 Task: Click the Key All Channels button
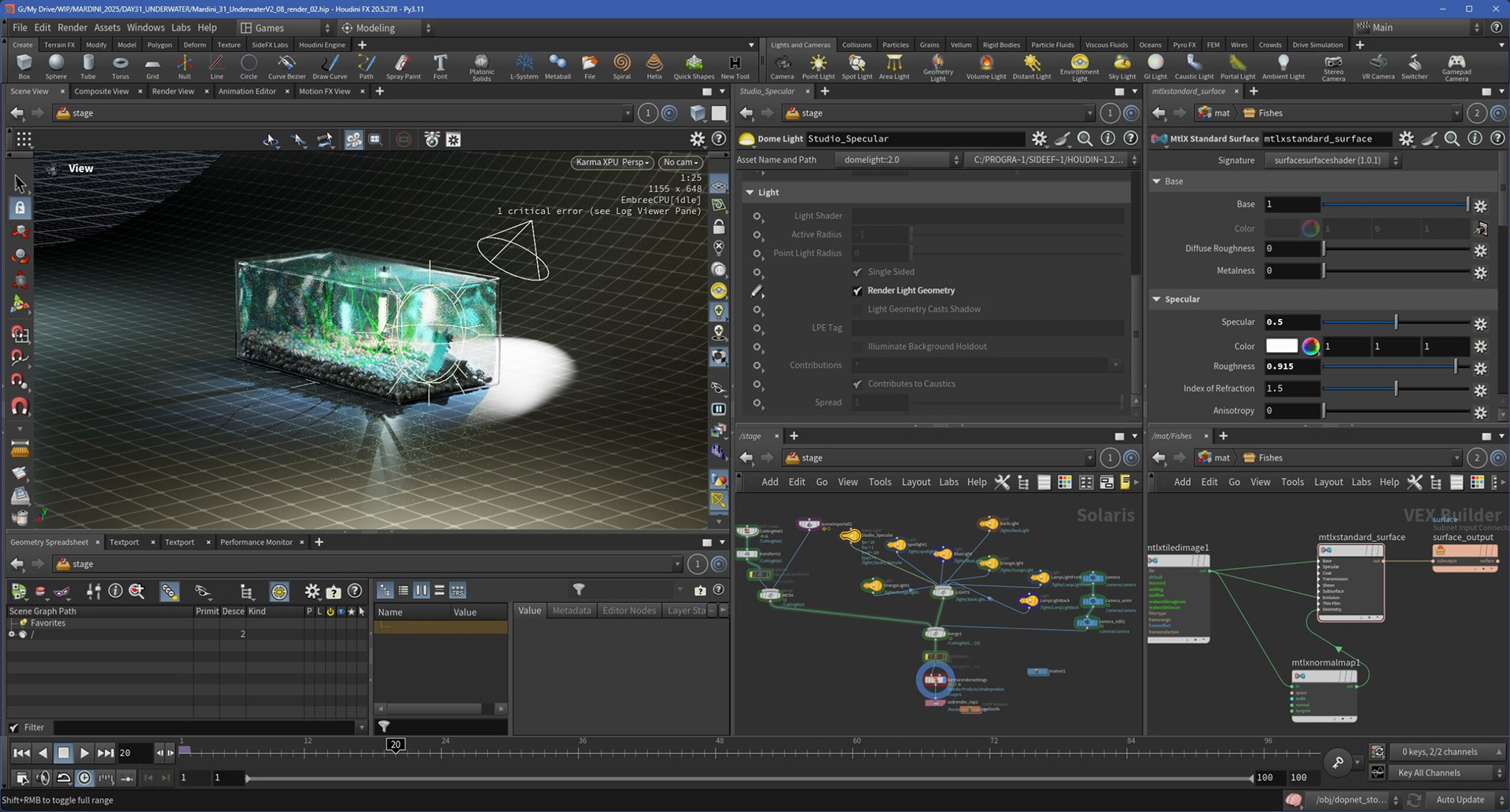(1429, 773)
